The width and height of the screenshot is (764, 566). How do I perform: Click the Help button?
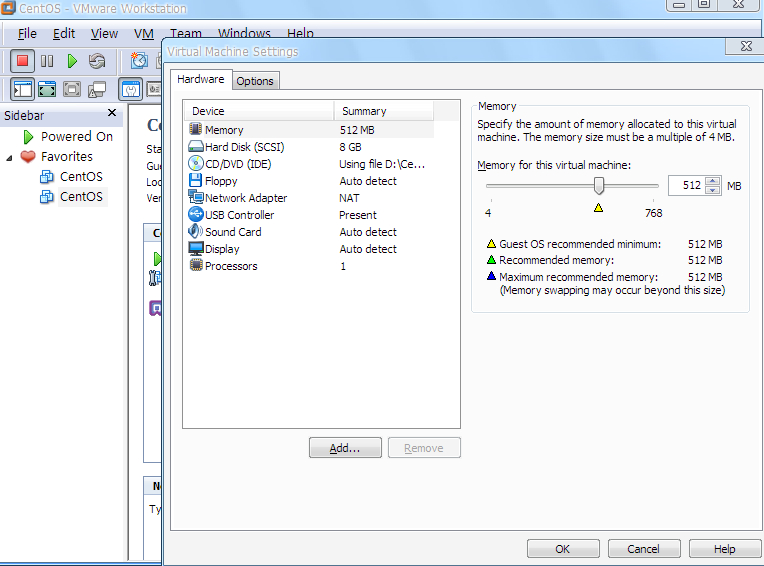(x=725, y=549)
